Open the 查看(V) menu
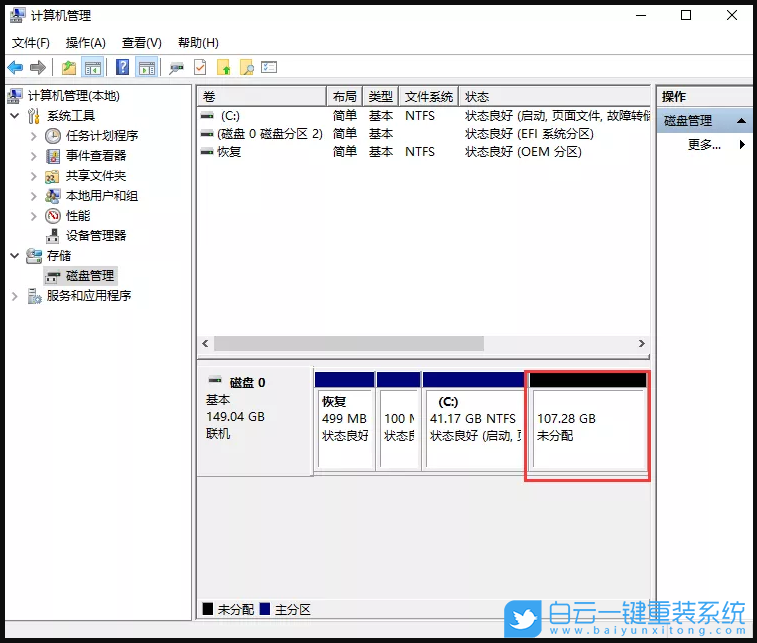Viewport: 757px width, 643px height. 141,43
